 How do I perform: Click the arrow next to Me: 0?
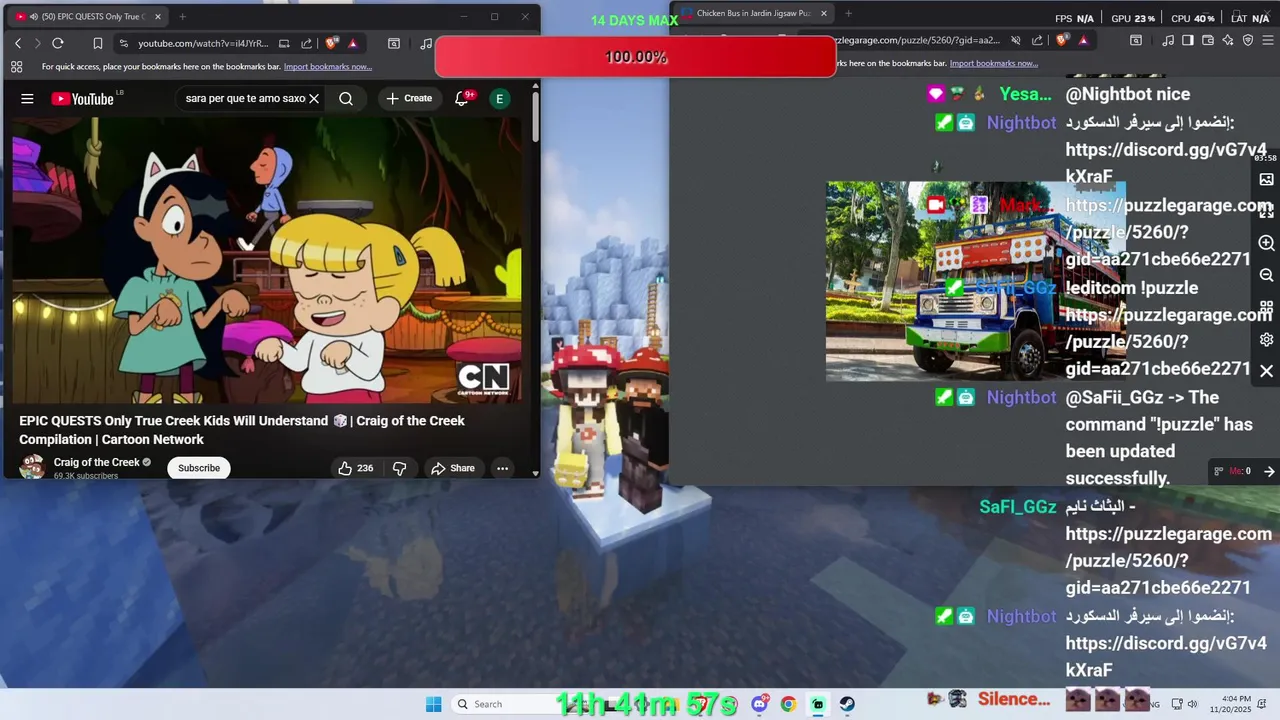1268,471
